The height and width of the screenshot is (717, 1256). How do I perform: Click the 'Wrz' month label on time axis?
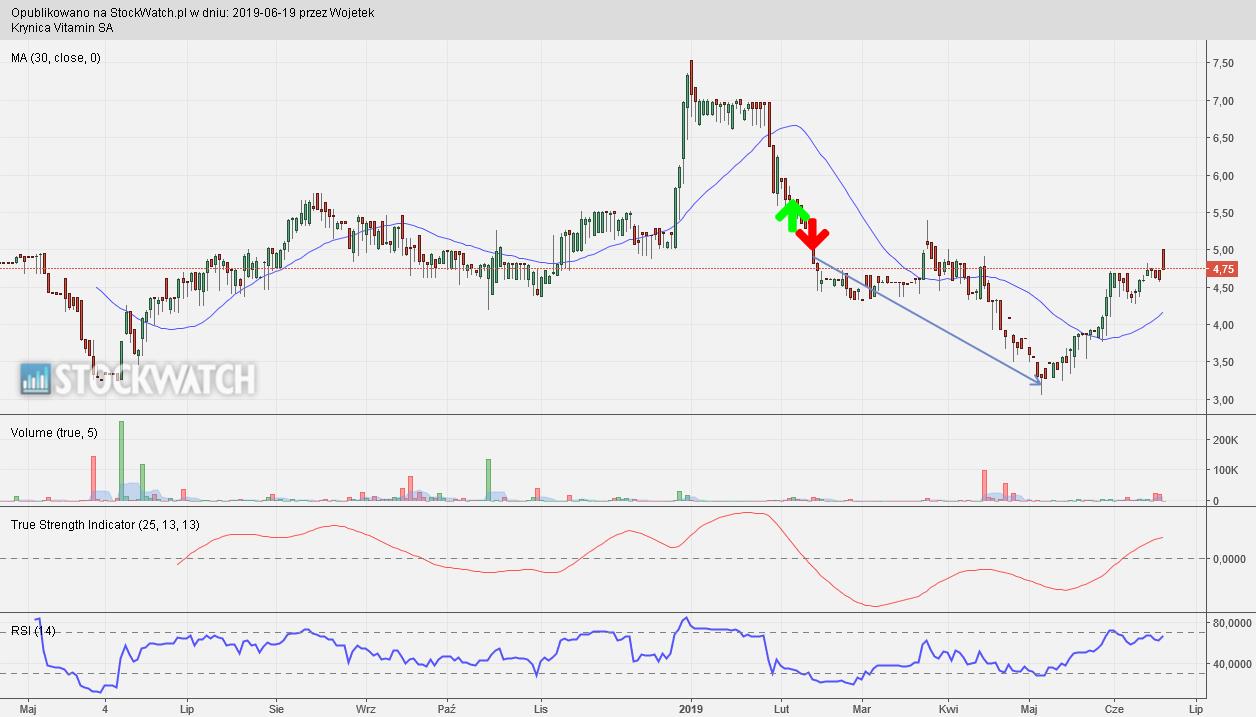point(366,707)
